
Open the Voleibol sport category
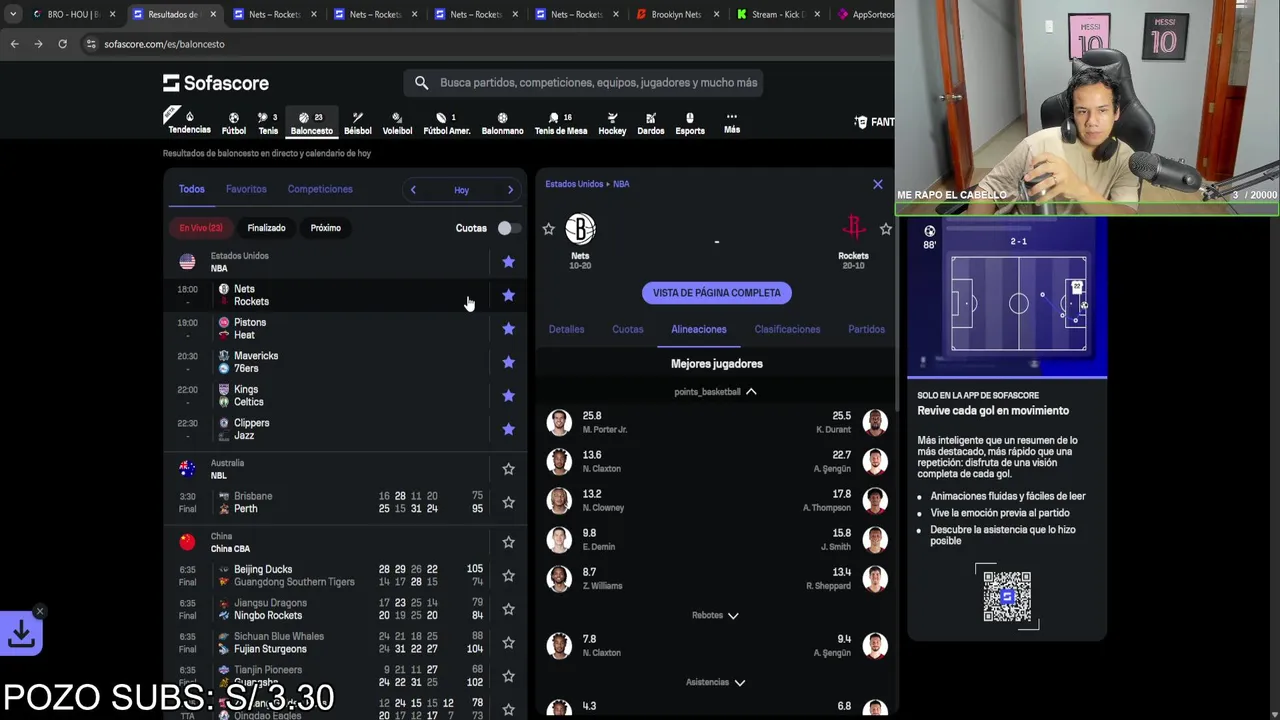point(397,123)
